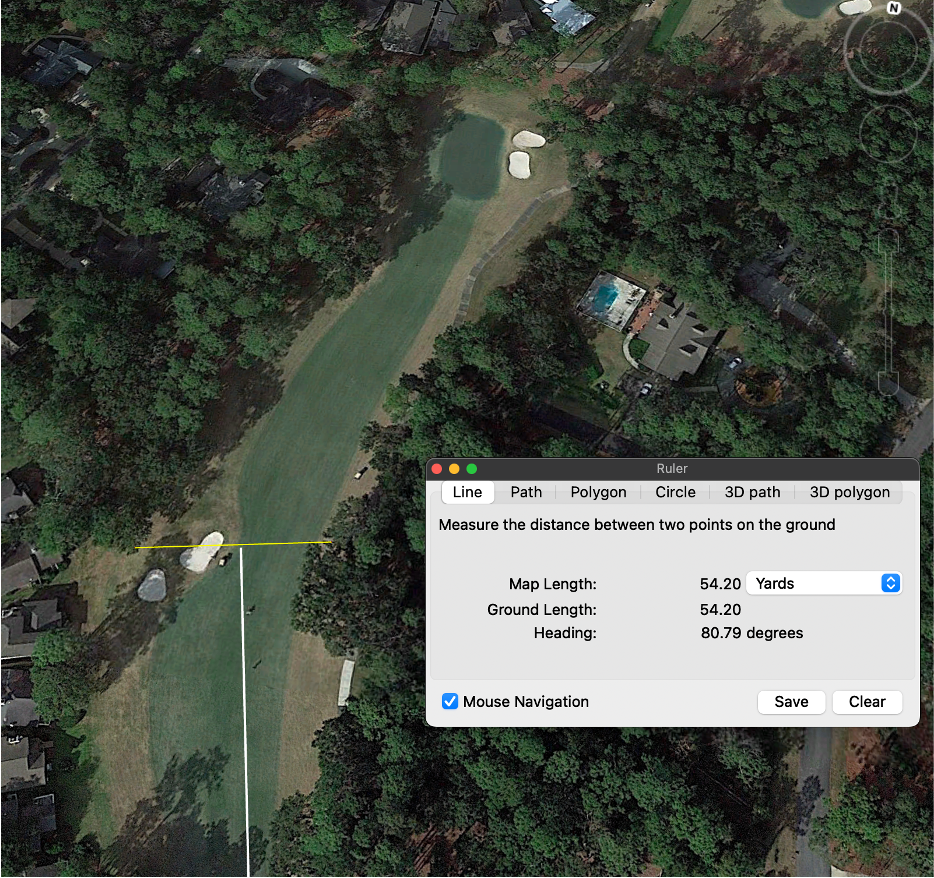934x878 pixels.
Task: Save the ruler measurement
Action: [791, 702]
